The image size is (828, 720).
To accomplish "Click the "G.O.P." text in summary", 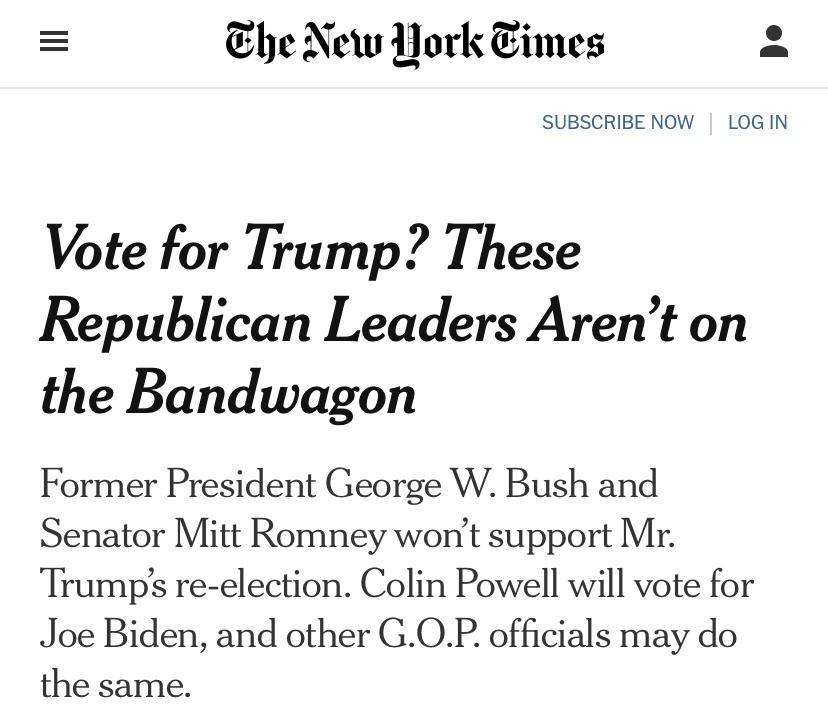I will tap(429, 634).
